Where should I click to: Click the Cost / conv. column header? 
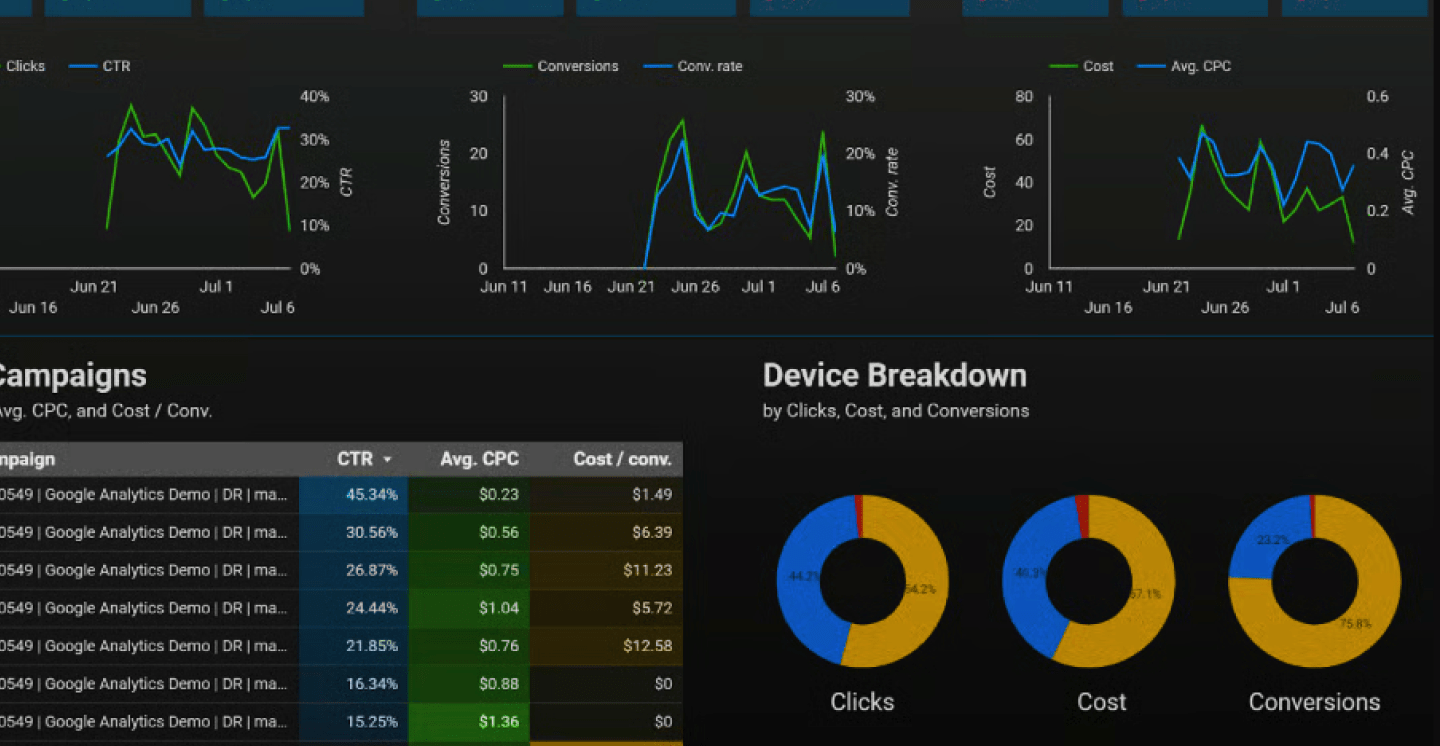622,459
